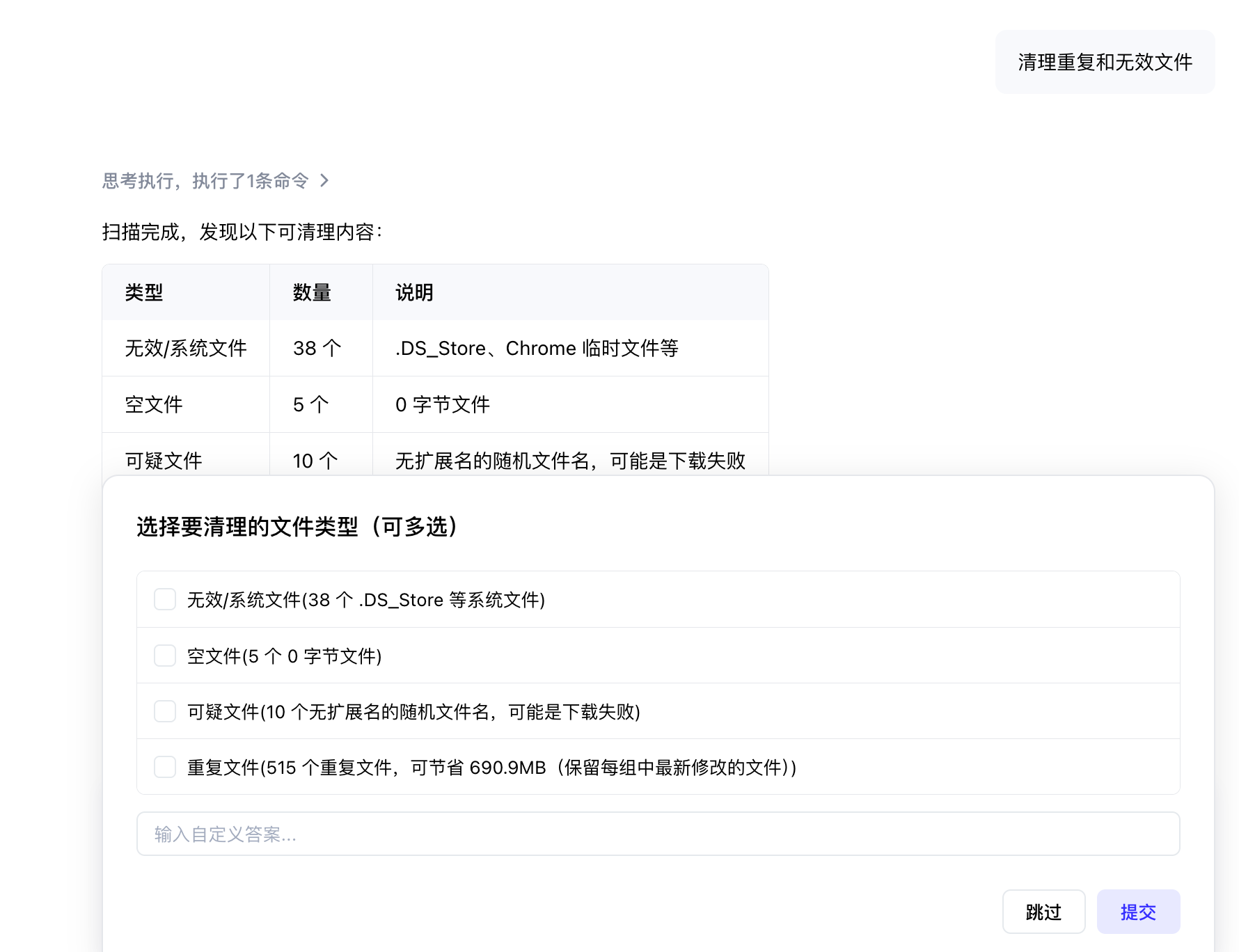
Task: Check the 无效/系统文件 checkbox
Action: 165,599
